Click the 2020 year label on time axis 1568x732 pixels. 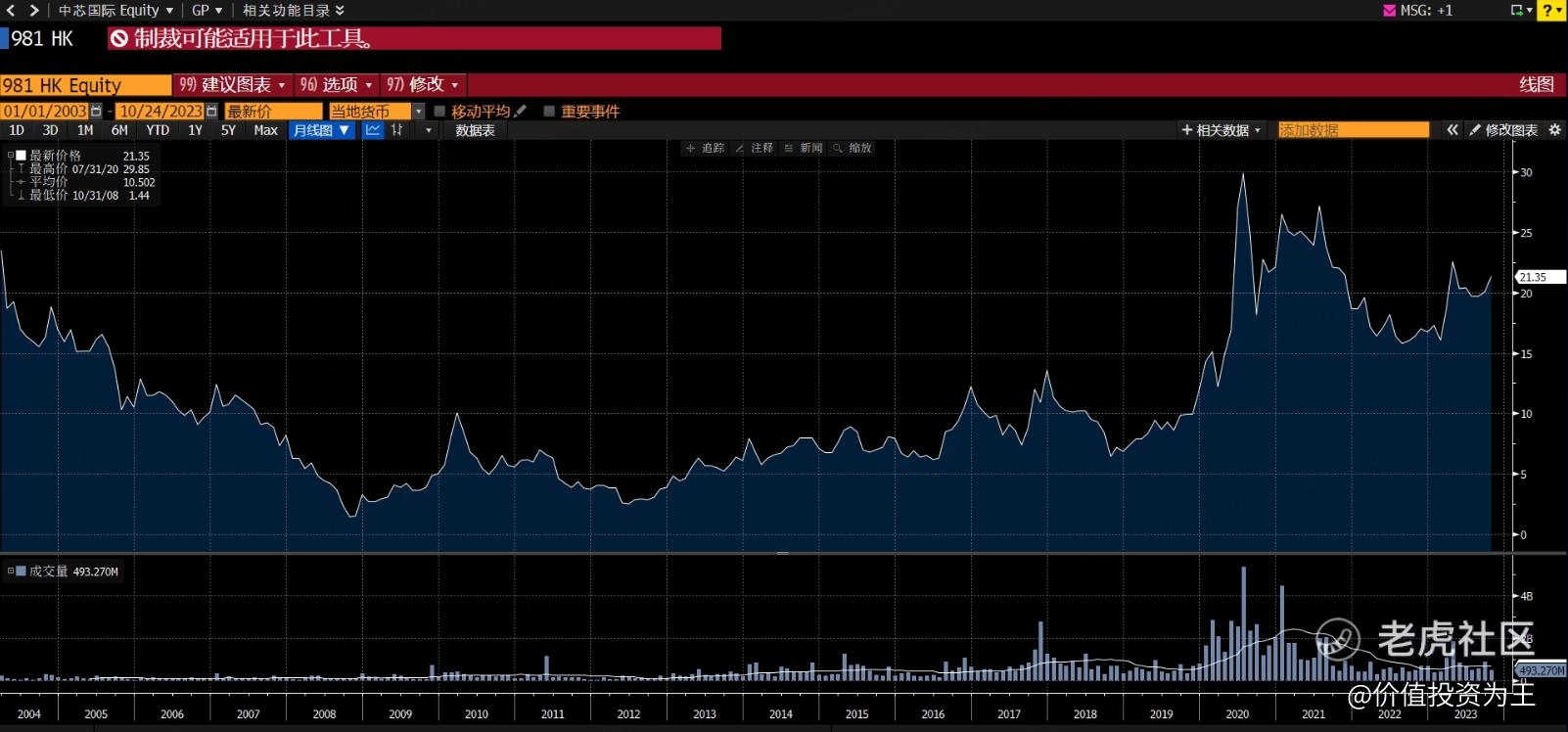coord(1237,714)
